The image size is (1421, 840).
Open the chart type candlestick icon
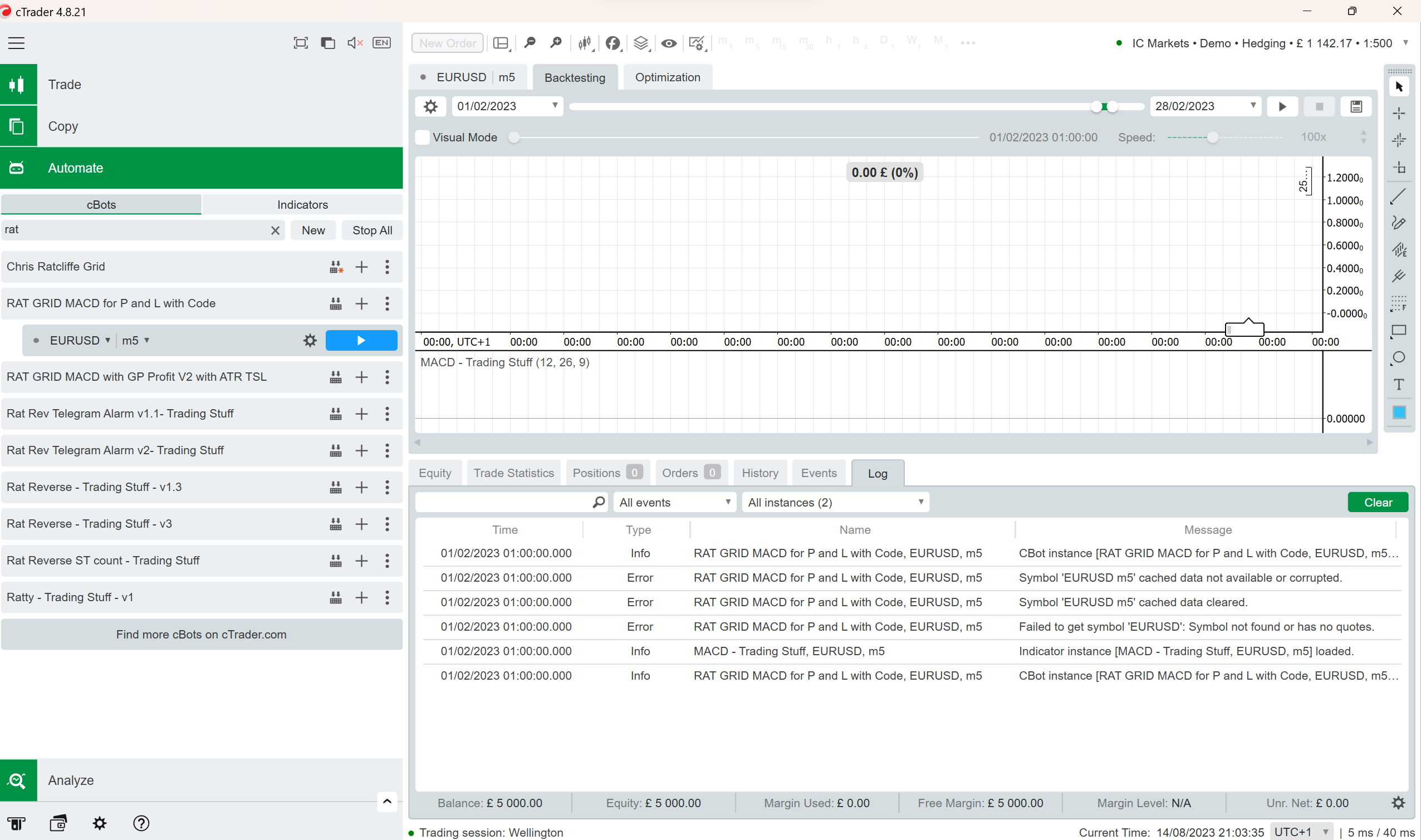pyautogui.click(x=585, y=43)
